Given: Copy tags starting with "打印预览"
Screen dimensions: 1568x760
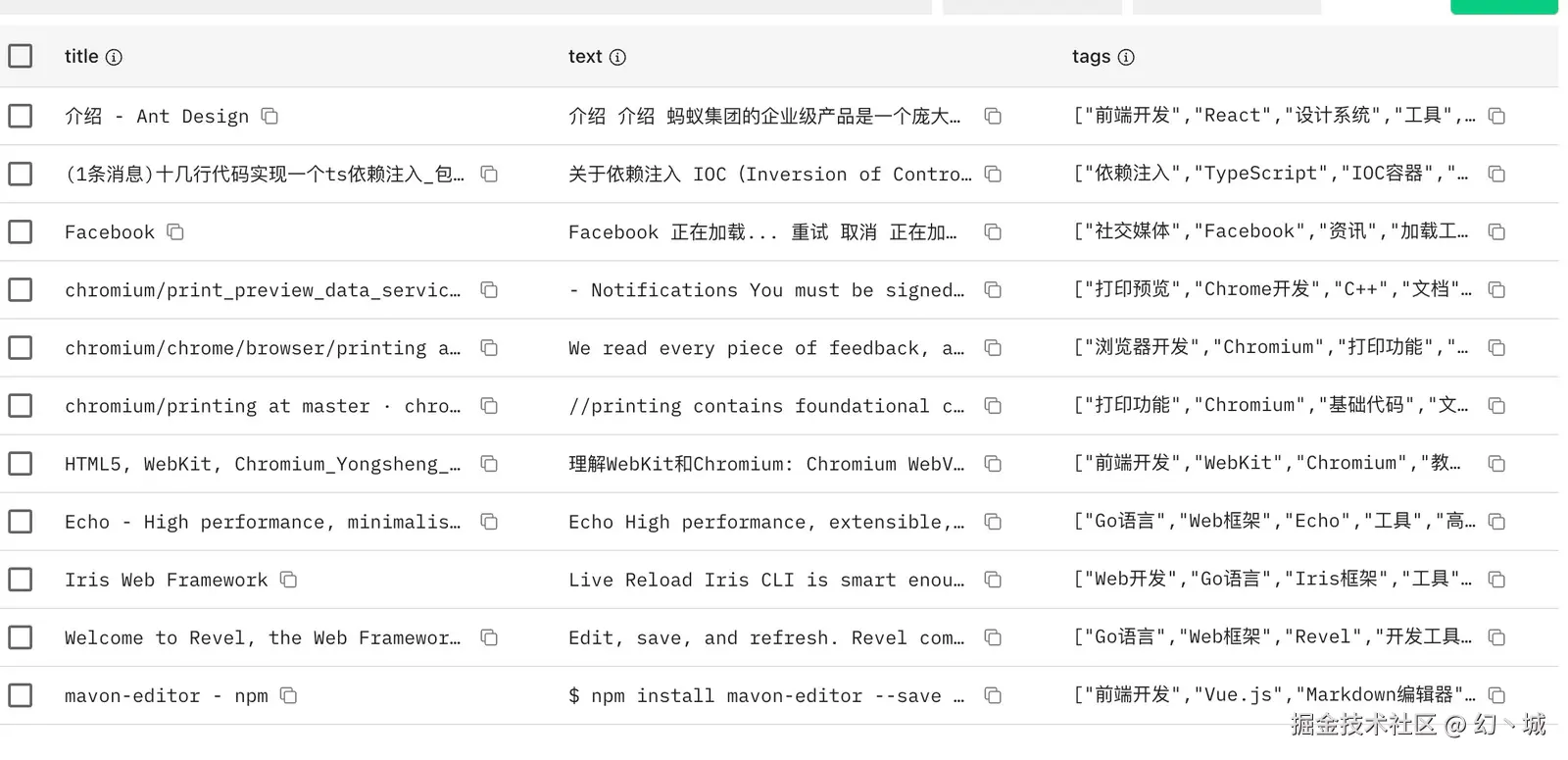Looking at the screenshot, I should pyautogui.click(x=1496, y=290).
